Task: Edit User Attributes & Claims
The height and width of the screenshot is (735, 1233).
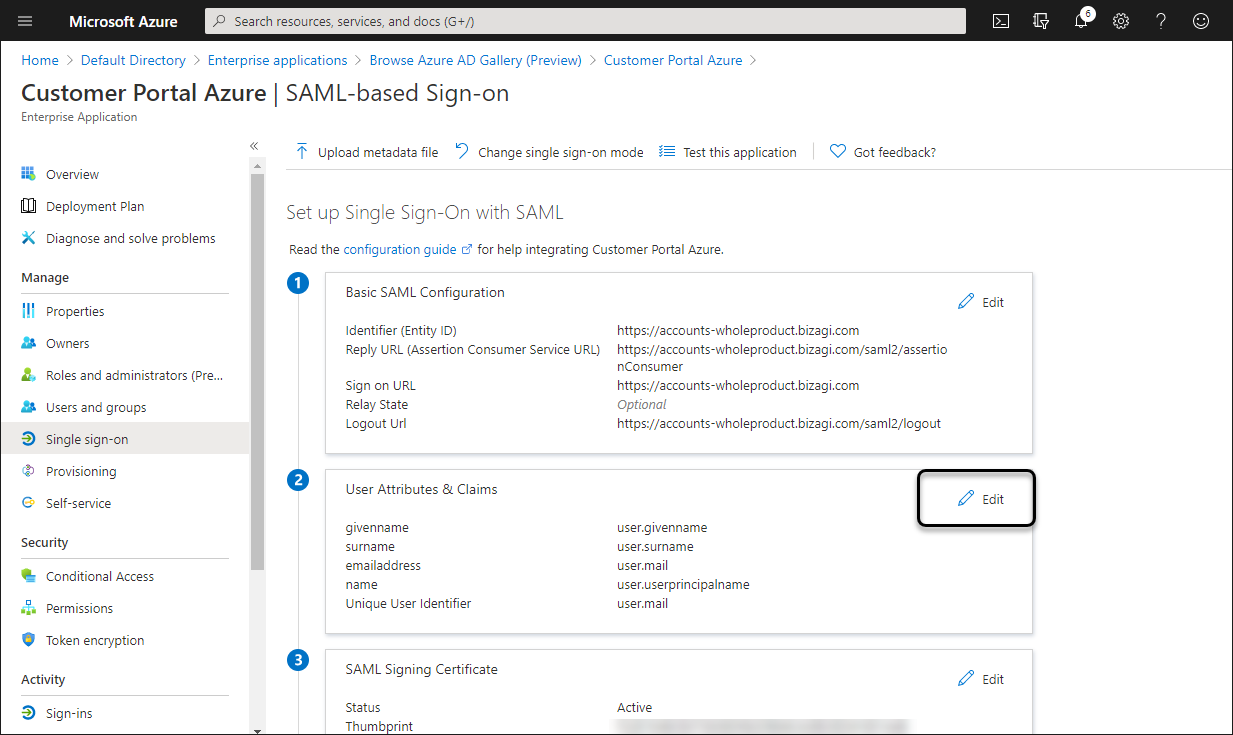Action: pos(981,499)
